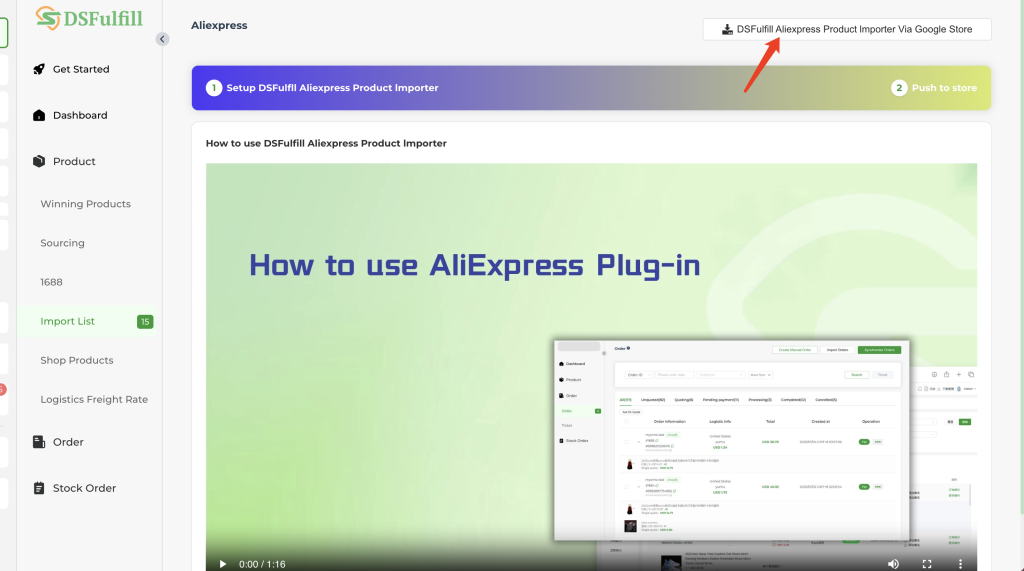The width and height of the screenshot is (1024, 571).
Task: Mute the video with the speaker icon
Action: click(893, 564)
